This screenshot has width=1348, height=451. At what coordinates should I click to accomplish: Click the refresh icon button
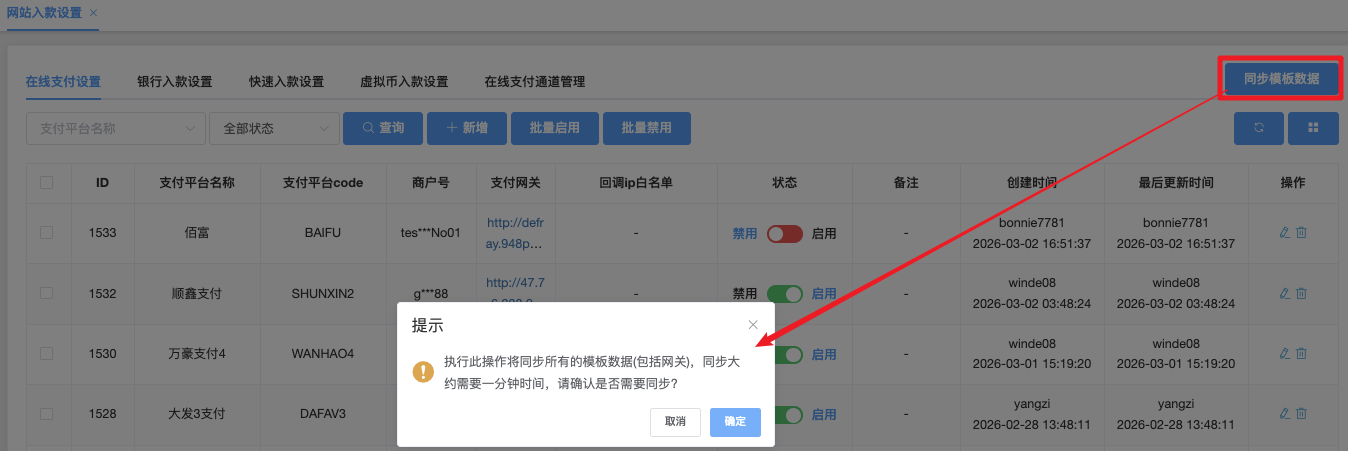coord(1259,128)
